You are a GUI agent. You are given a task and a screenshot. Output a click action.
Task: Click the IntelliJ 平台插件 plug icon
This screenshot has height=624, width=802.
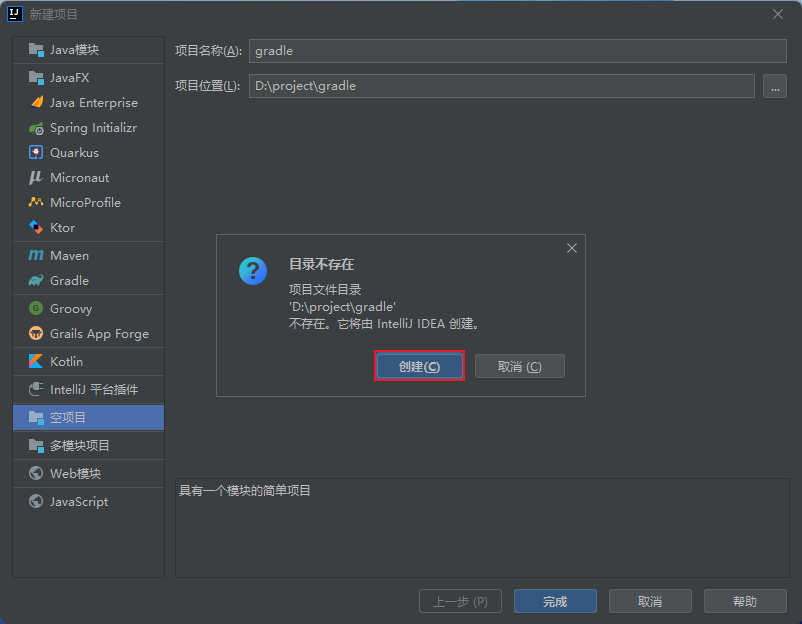click(36, 389)
